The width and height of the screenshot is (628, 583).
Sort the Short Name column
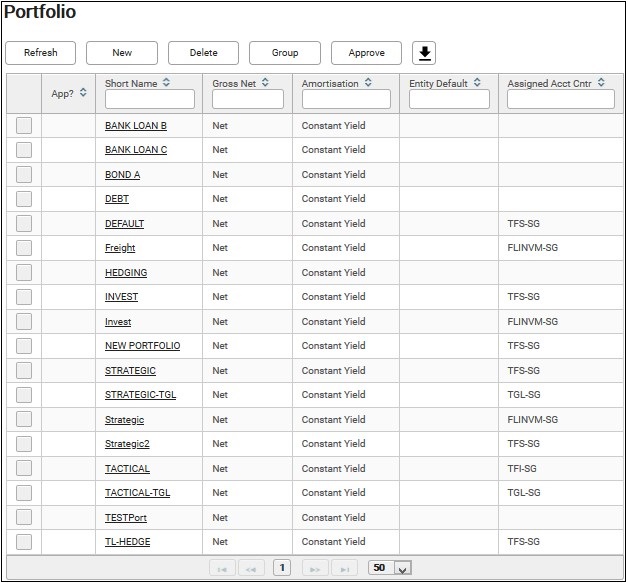166,82
